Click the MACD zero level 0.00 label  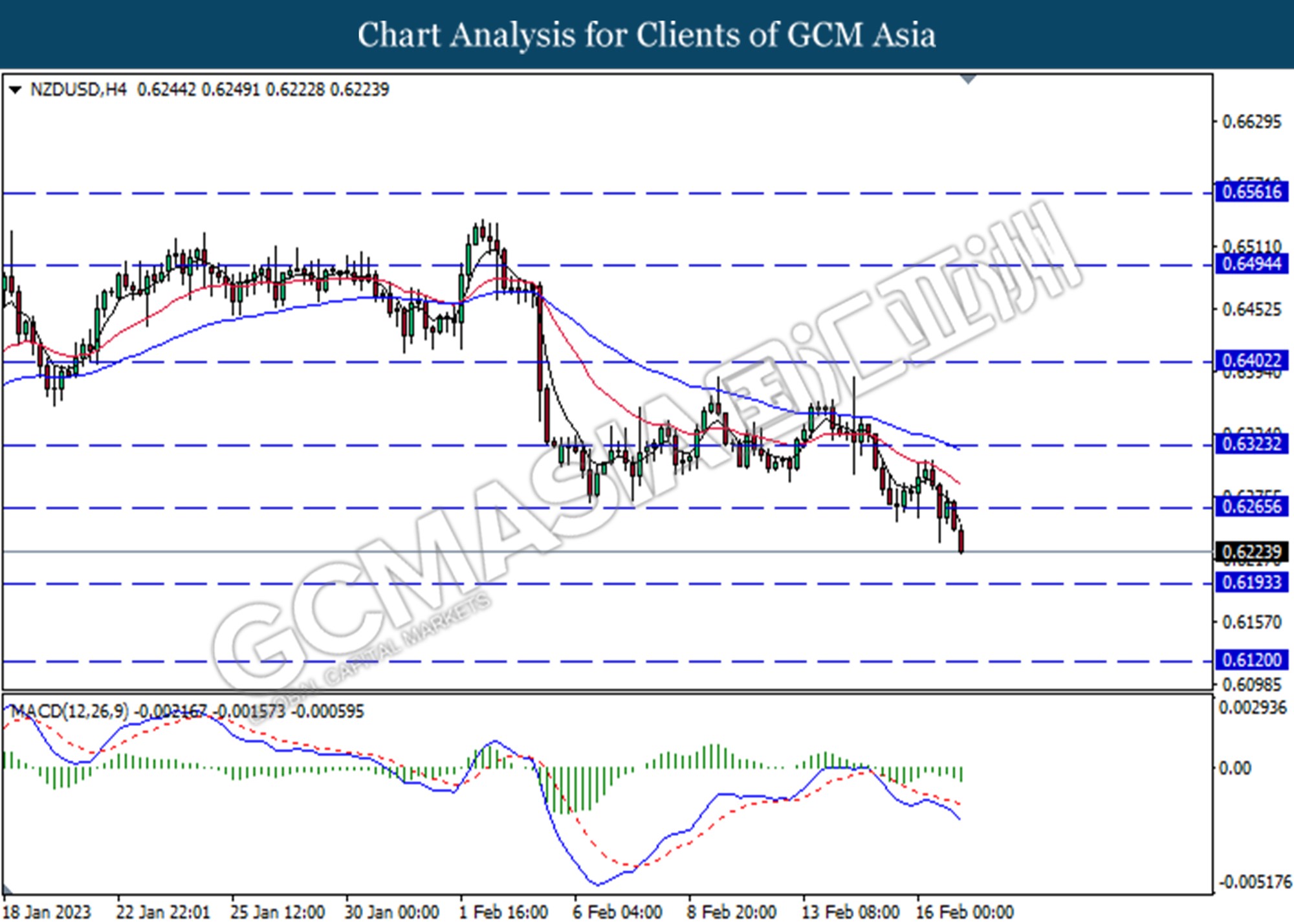click(1234, 769)
